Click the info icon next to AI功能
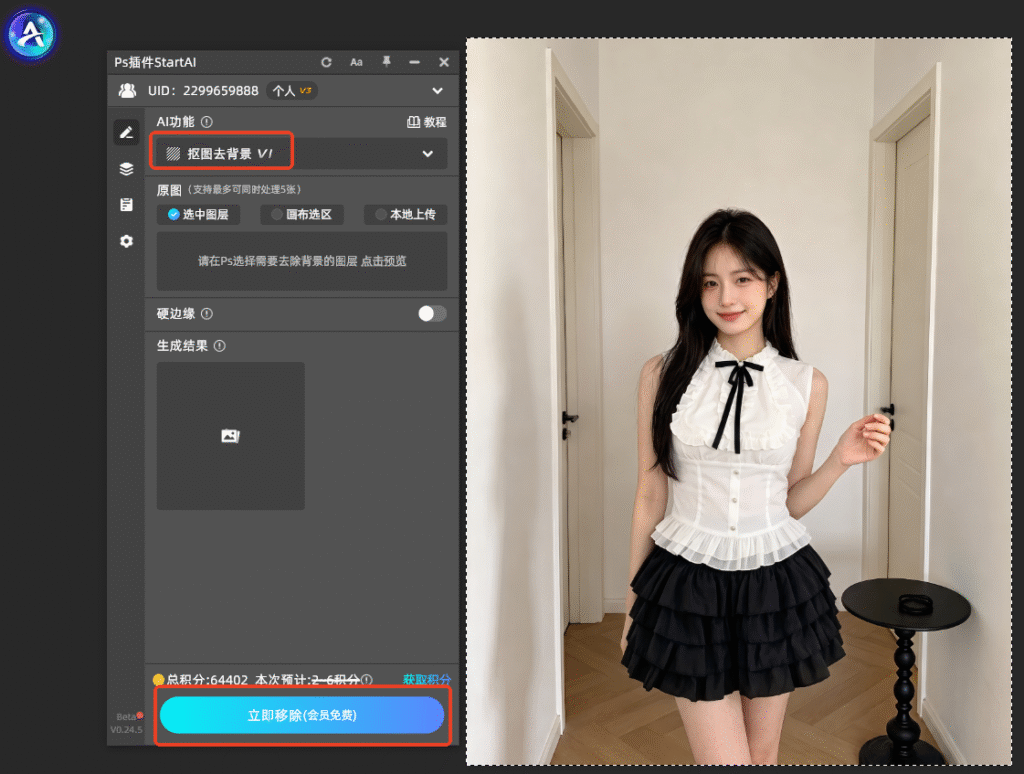The image size is (1024, 774). tap(207, 121)
